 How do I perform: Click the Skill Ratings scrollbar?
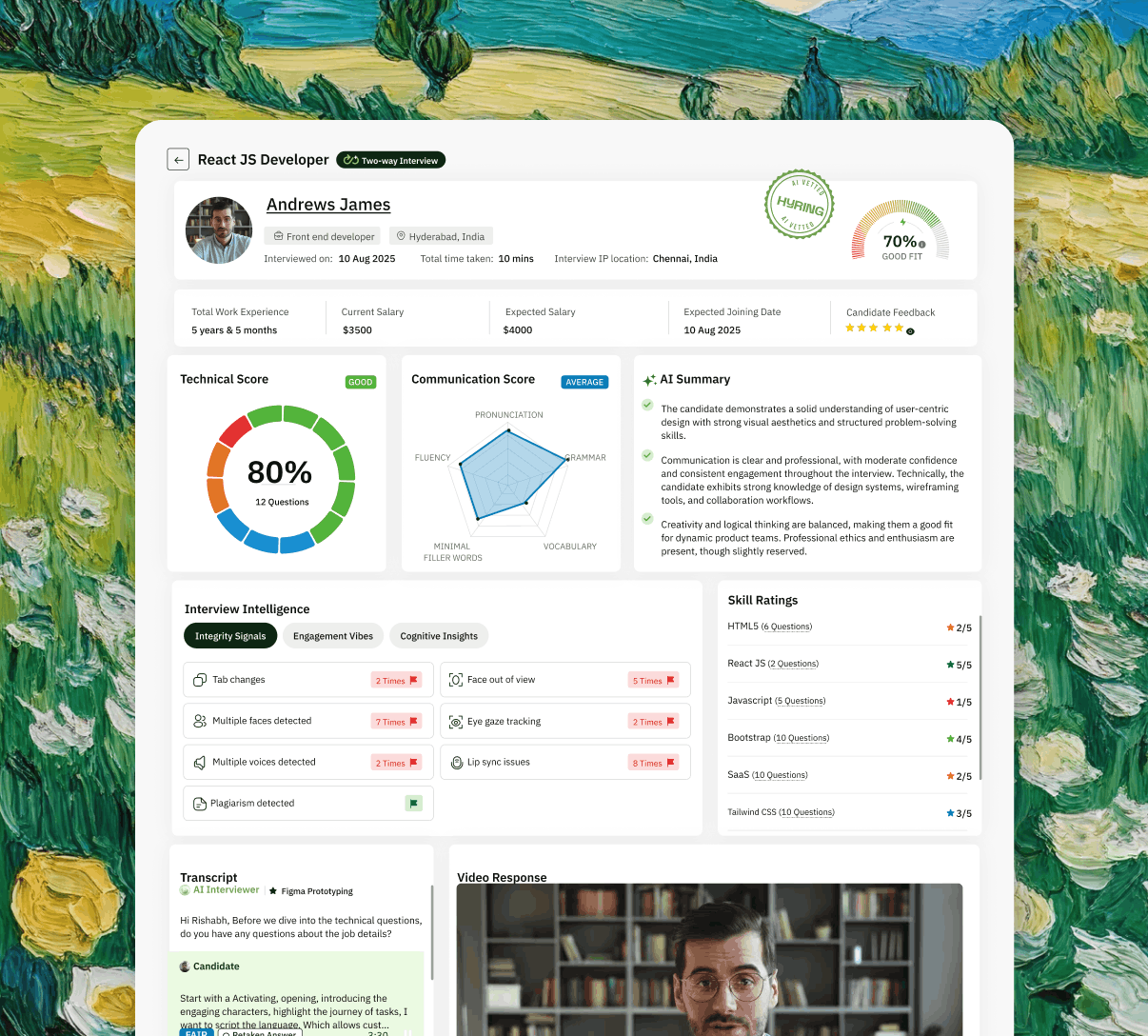980,698
